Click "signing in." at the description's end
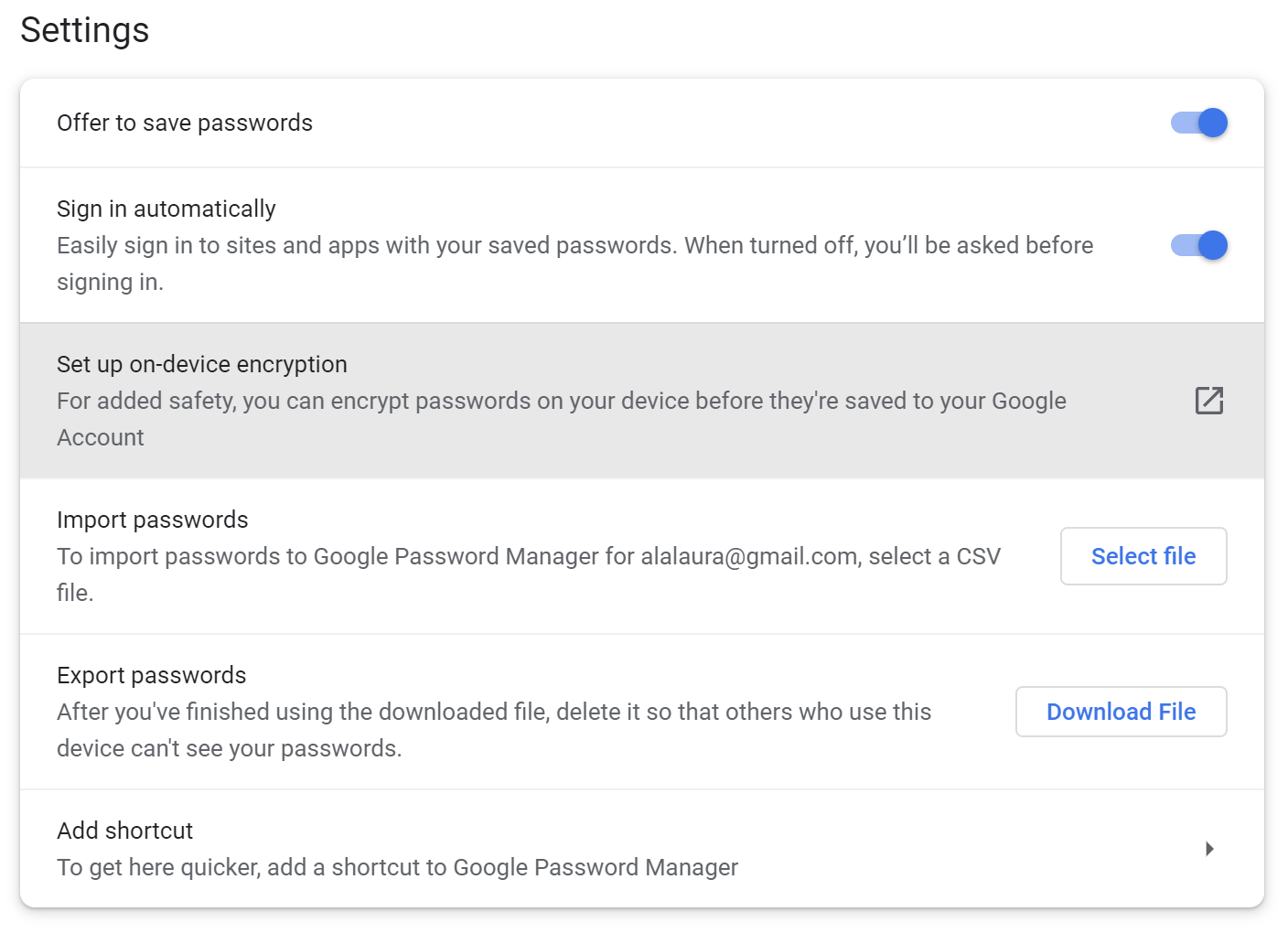The height and width of the screenshot is (933, 1288). pos(110,282)
